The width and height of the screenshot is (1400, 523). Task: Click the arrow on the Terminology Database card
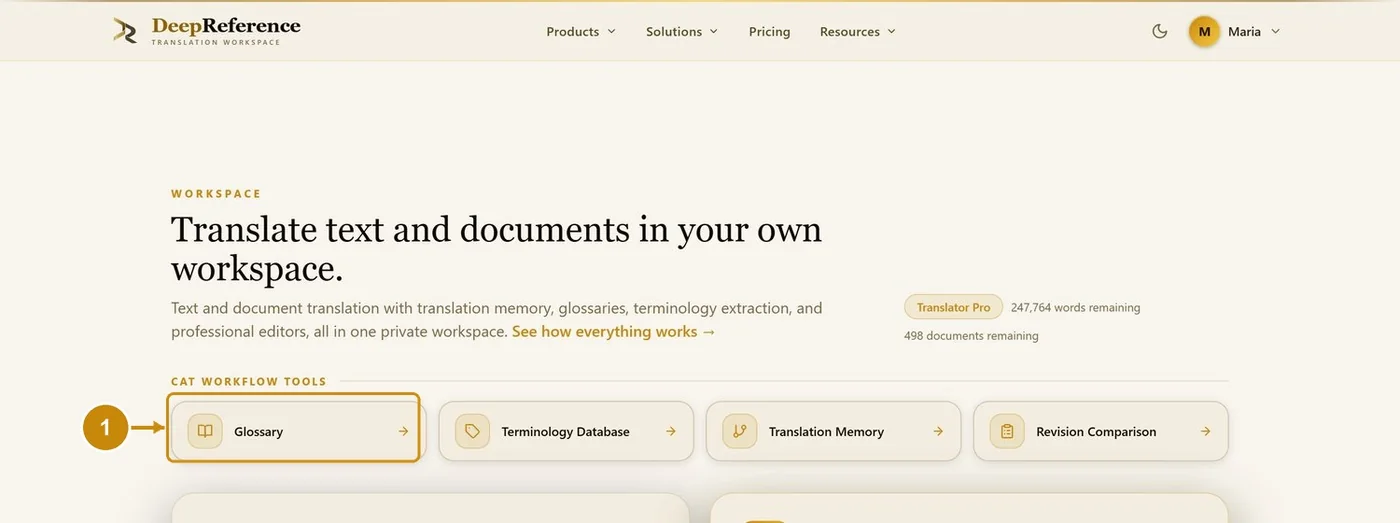click(x=671, y=431)
